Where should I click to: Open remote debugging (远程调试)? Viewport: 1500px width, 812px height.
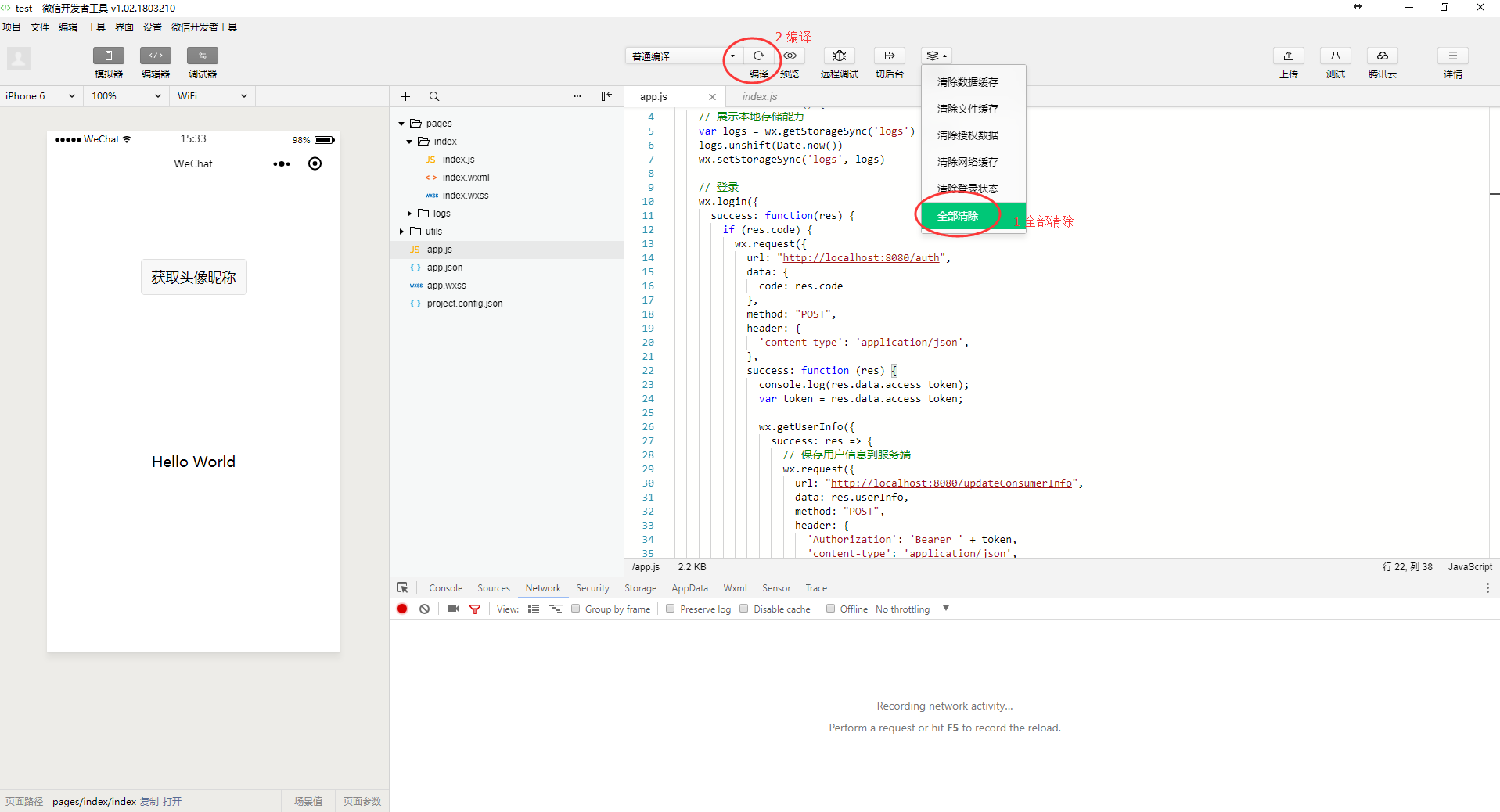click(840, 56)
